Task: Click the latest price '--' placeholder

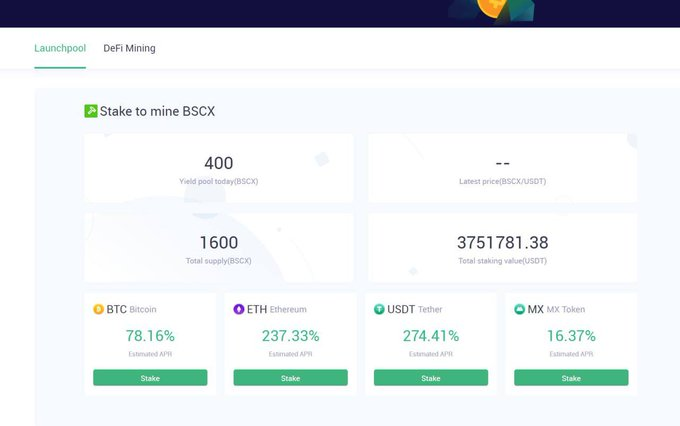Action: point(503,164)
